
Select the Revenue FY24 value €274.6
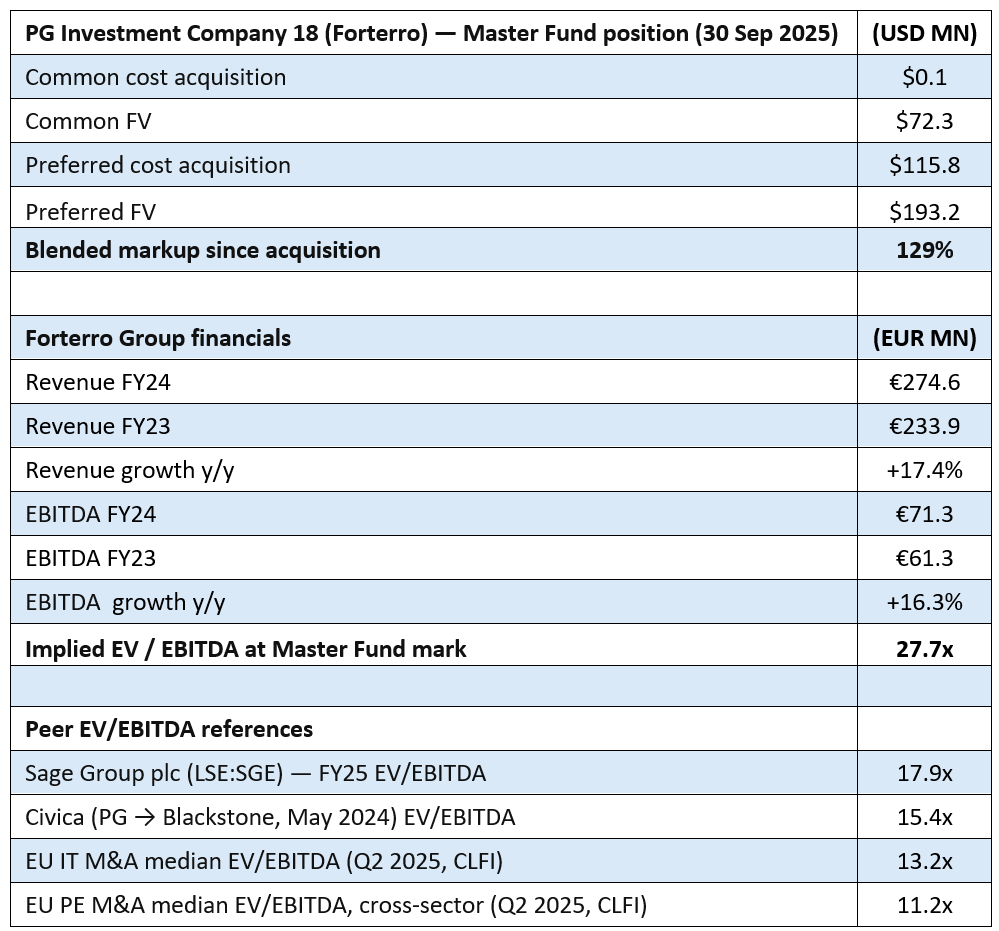tap(924, 382)
